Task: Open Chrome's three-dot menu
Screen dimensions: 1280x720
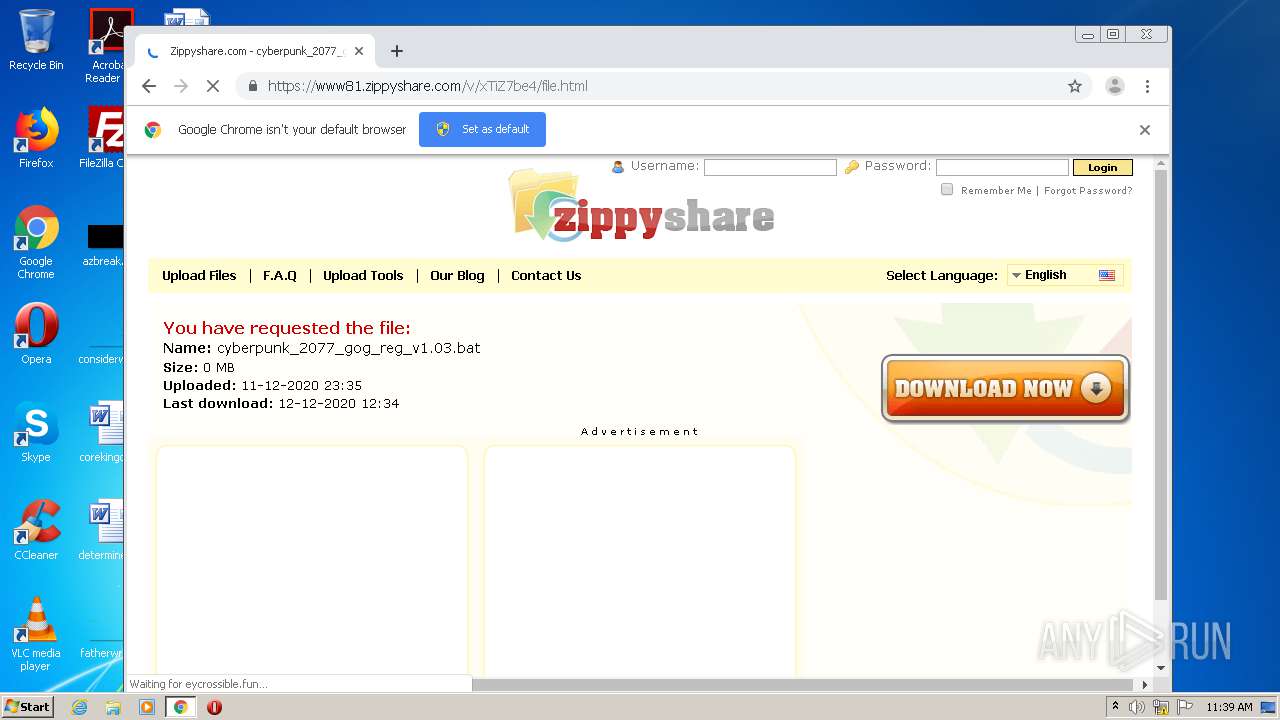Action: point(1147,86)
